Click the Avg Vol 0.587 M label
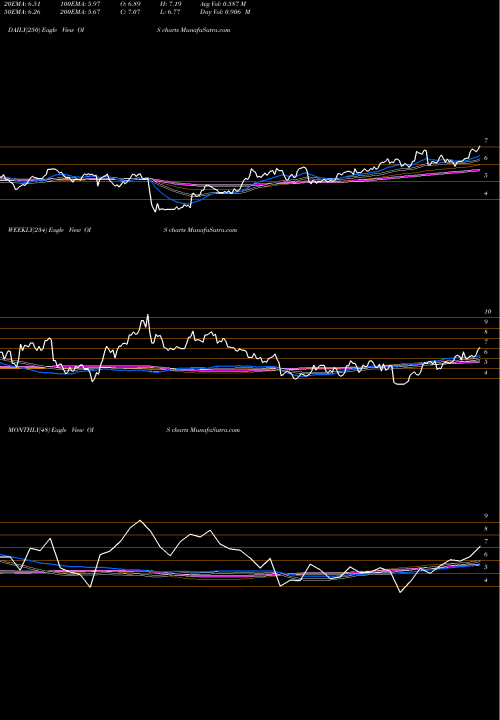 click(223, 4)
